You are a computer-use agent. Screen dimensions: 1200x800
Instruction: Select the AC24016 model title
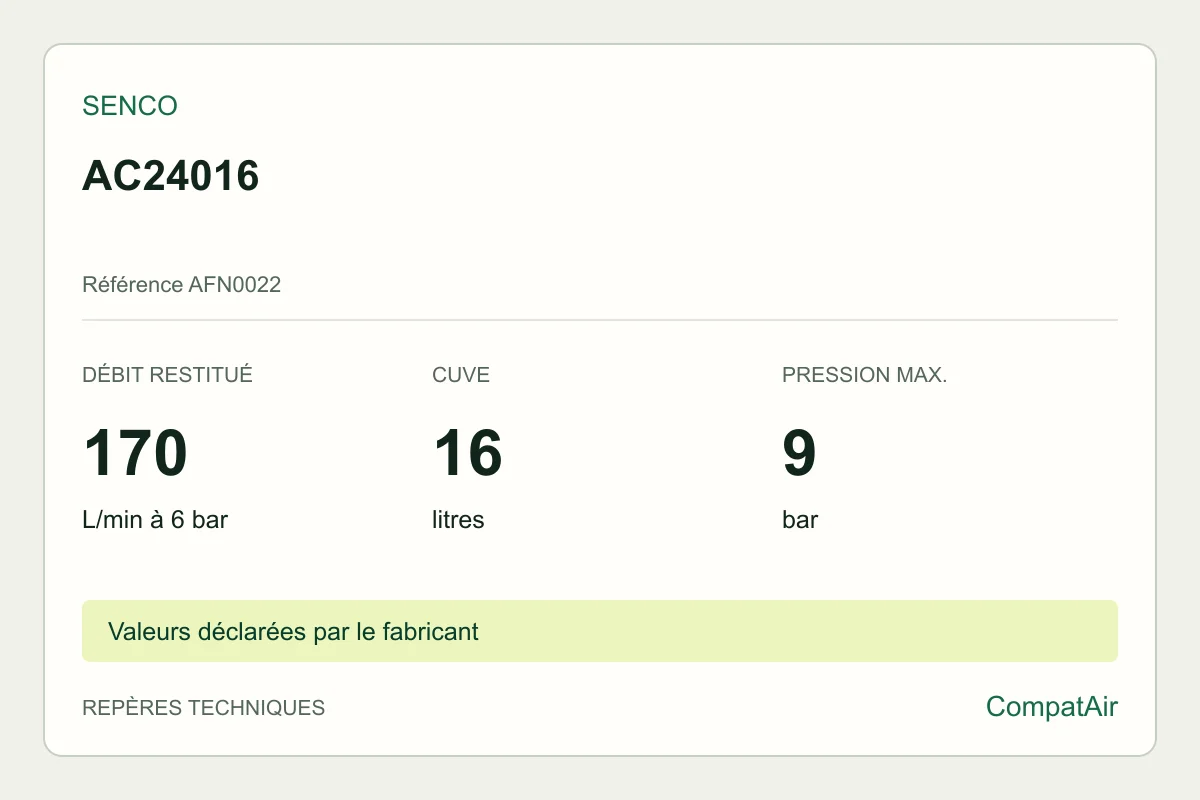pyautogui.click(x=171, y=176)
